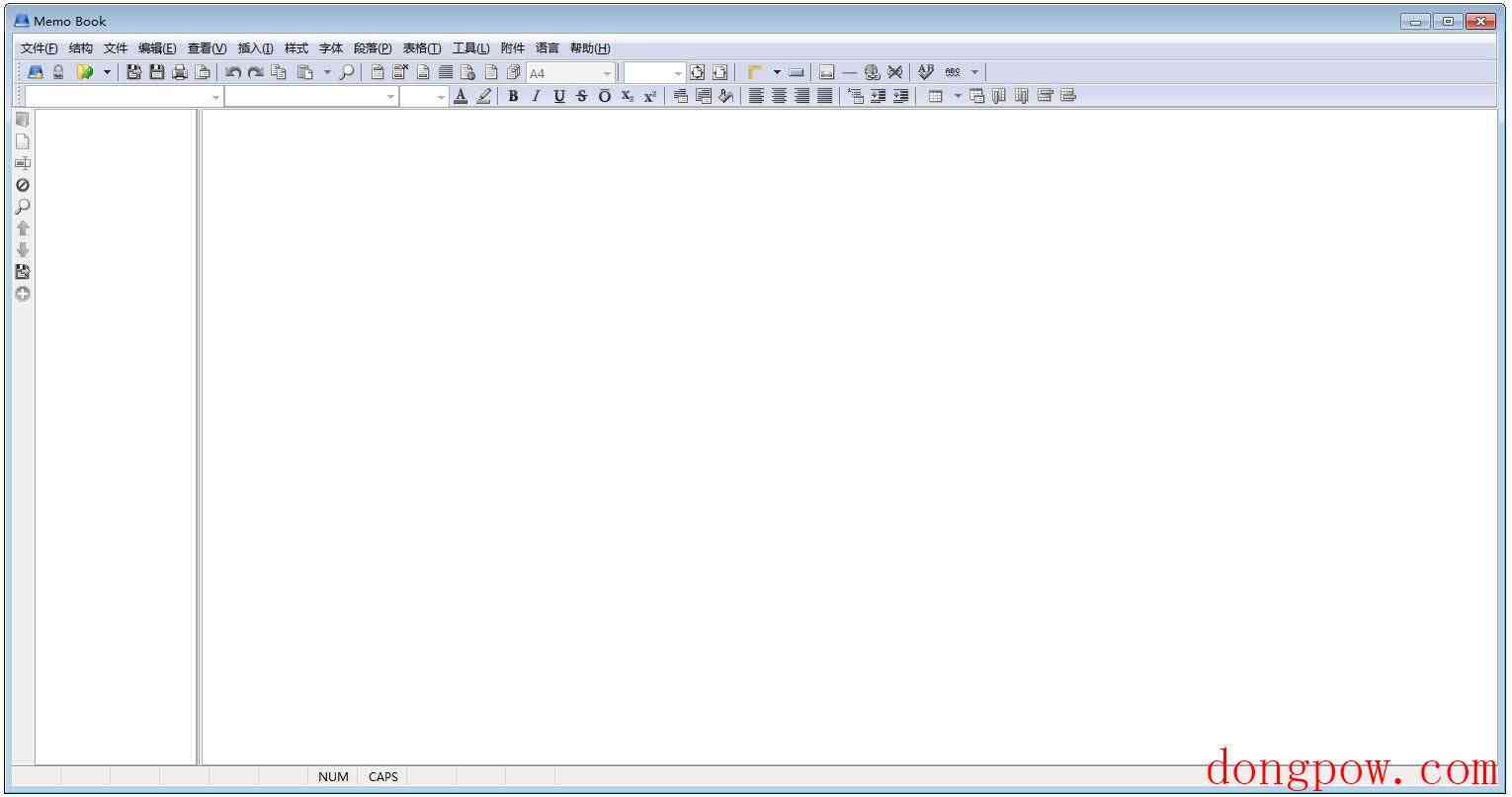Open the 帮助(H) menu
This screenshot has width=1512, height=797.
[590, 48]
